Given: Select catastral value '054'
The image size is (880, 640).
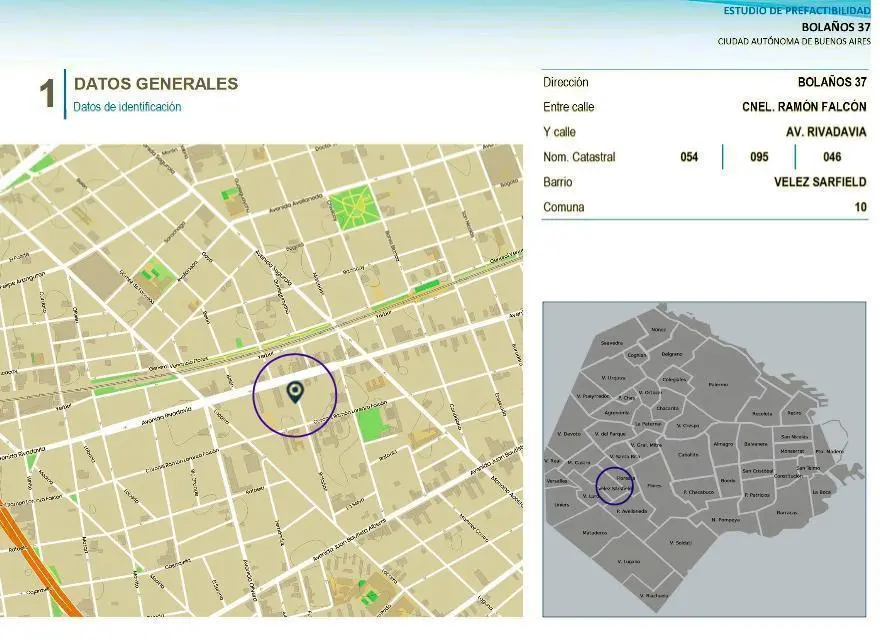Looking at the screenshot, I should [689, 157].
